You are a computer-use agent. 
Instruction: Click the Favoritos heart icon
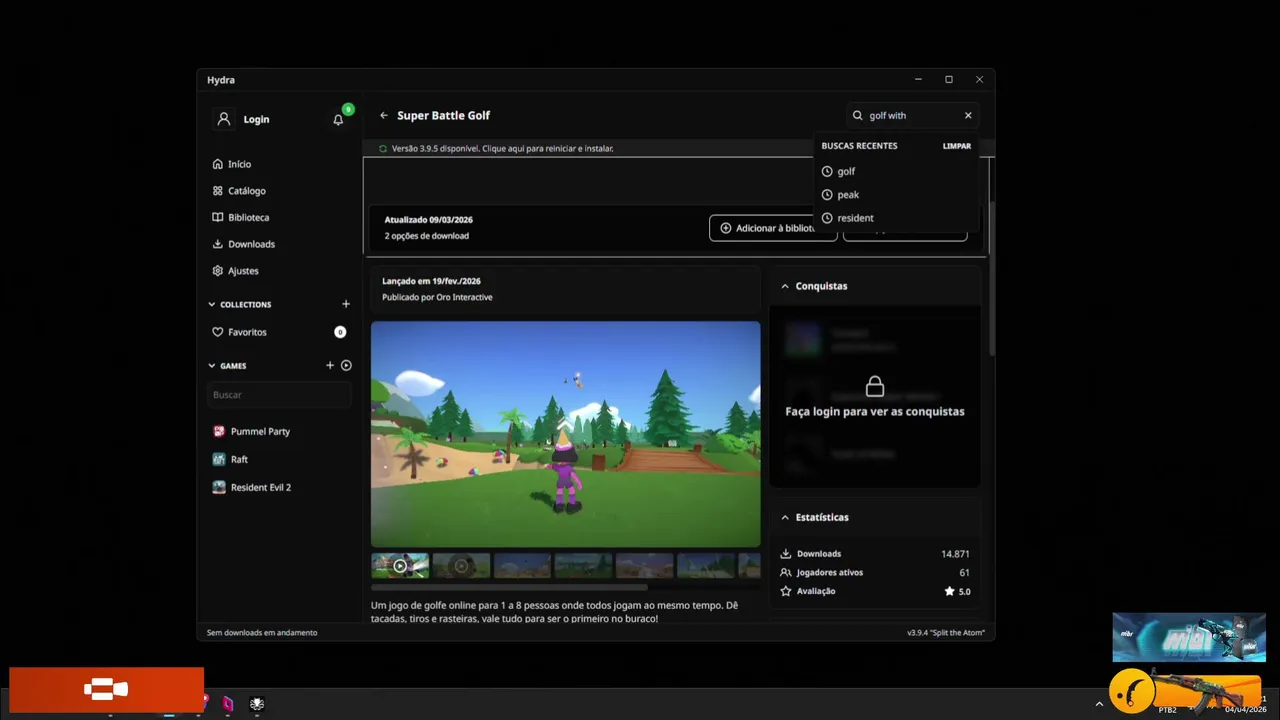pos(218,332)
